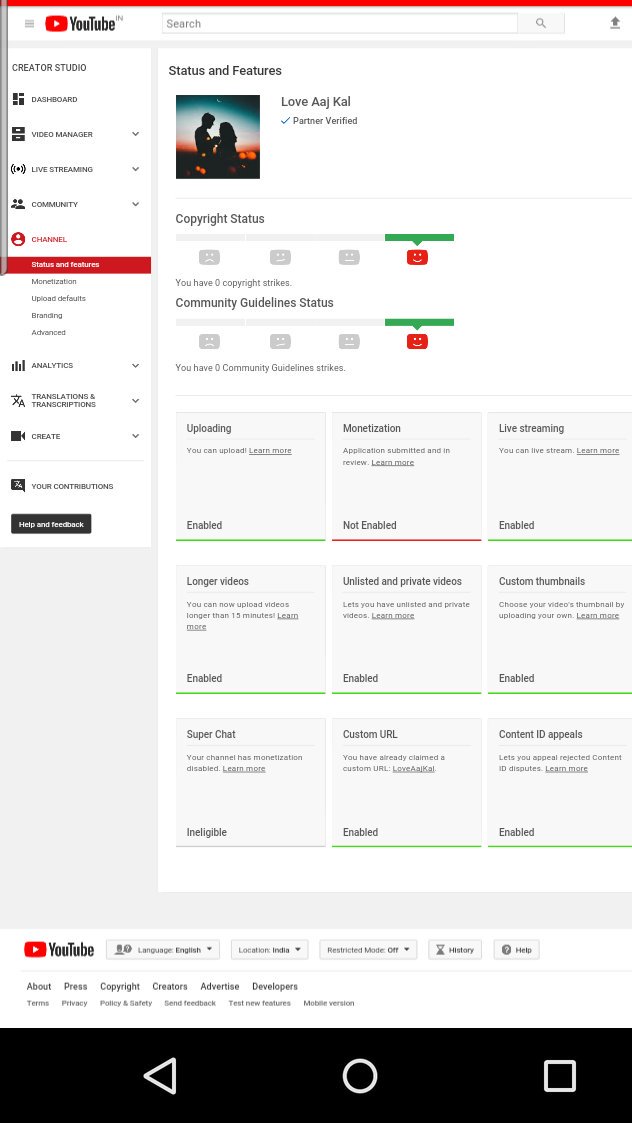Click Learn more in Content ID appeals card

pos(566,768)
